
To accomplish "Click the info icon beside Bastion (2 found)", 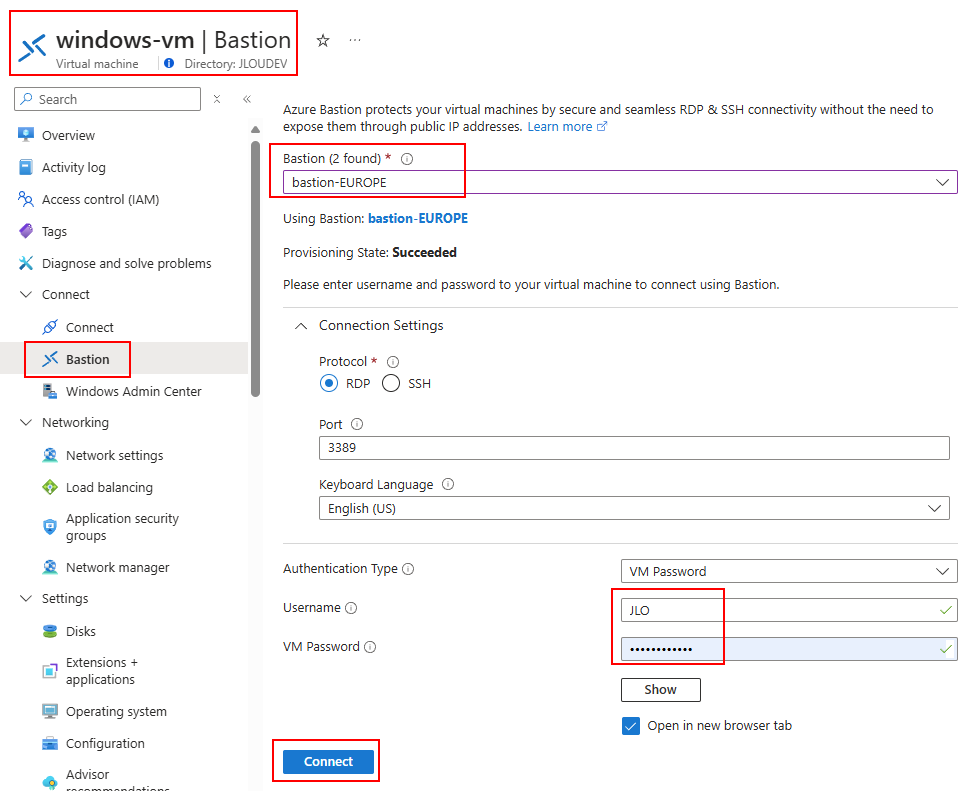I will [407, 159].
